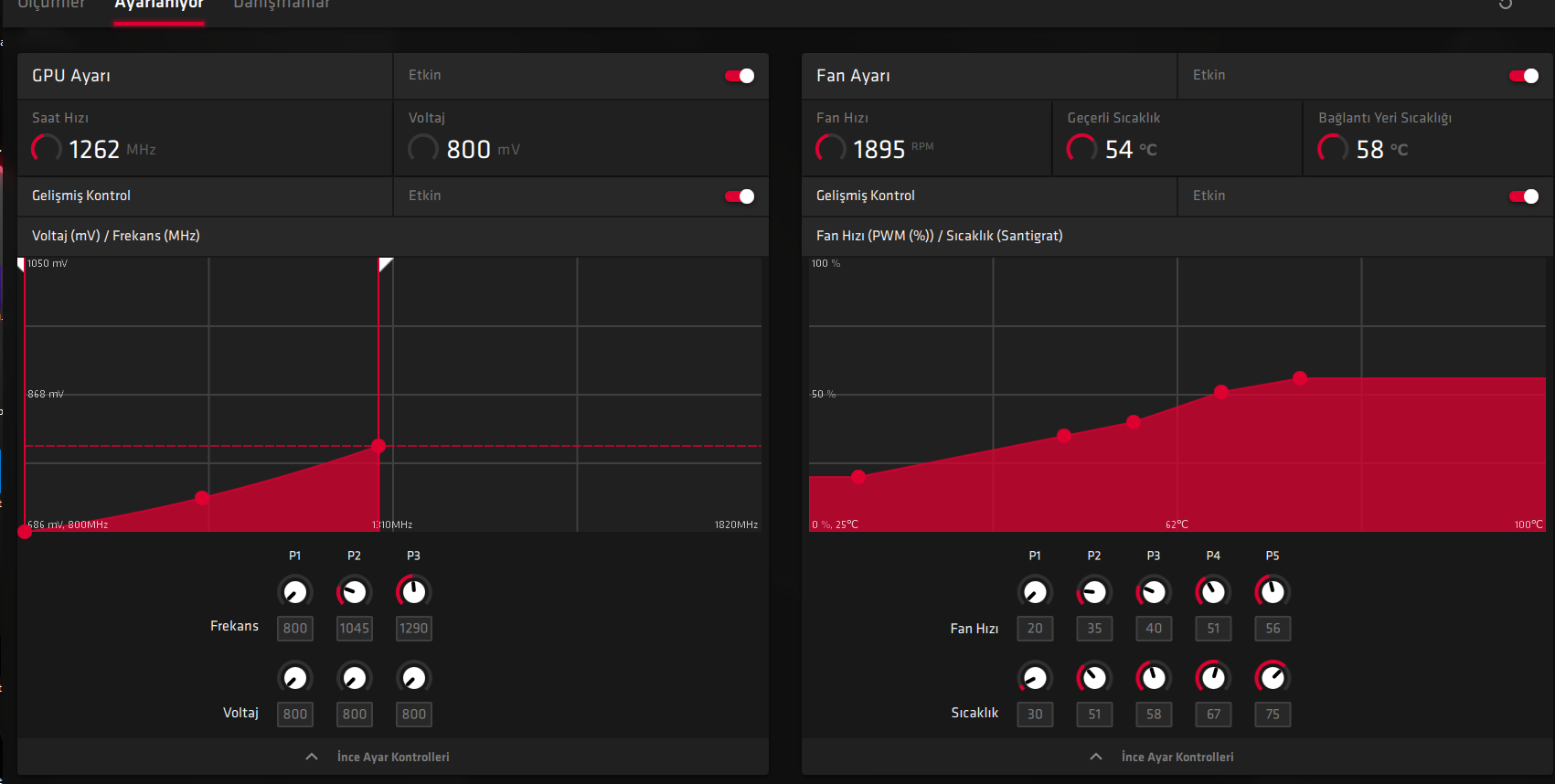
Task: Click the third point on the fan curve
Action: click(1134, 422)
